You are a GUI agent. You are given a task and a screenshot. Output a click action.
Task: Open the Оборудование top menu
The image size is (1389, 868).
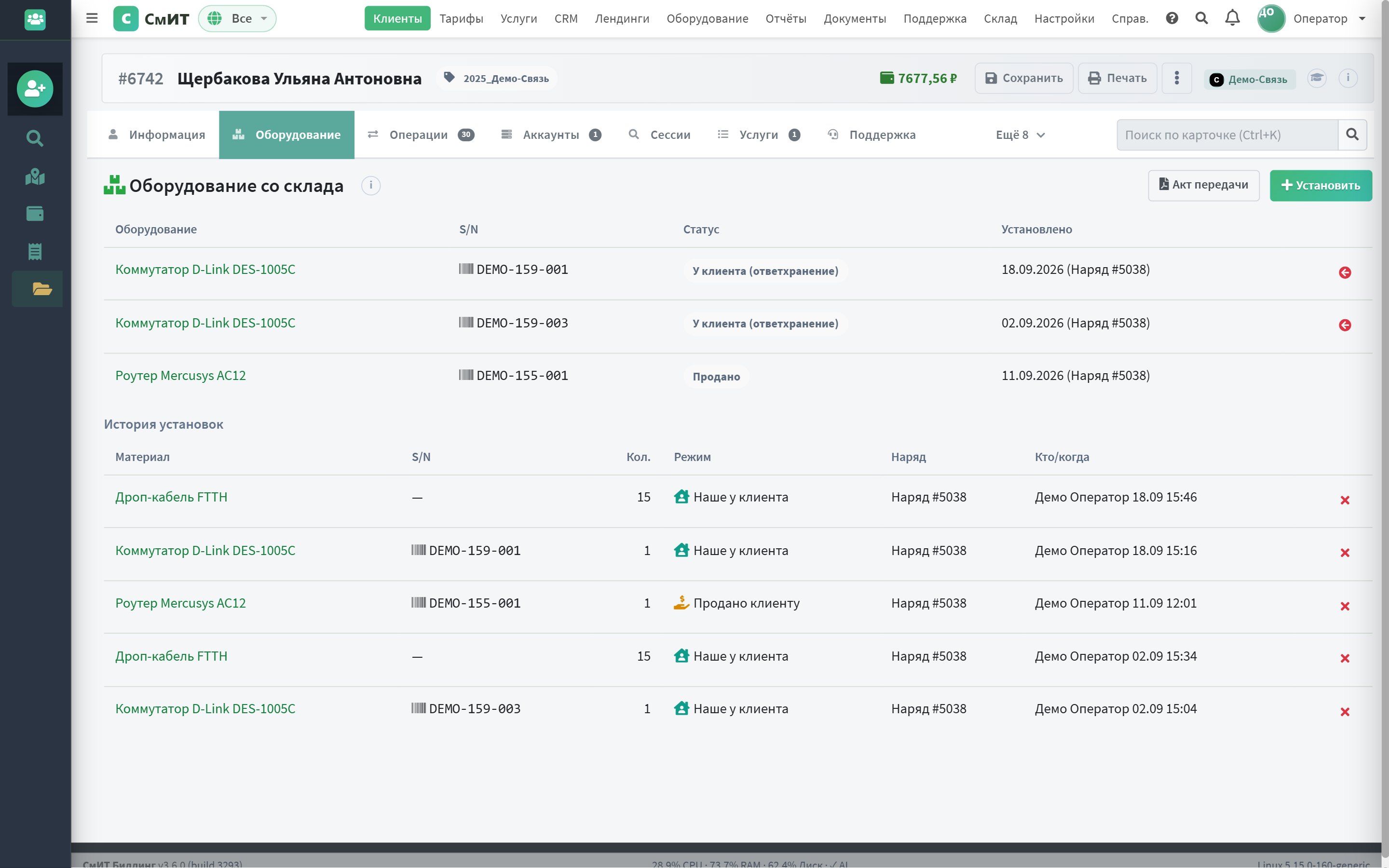click(707, 18)
